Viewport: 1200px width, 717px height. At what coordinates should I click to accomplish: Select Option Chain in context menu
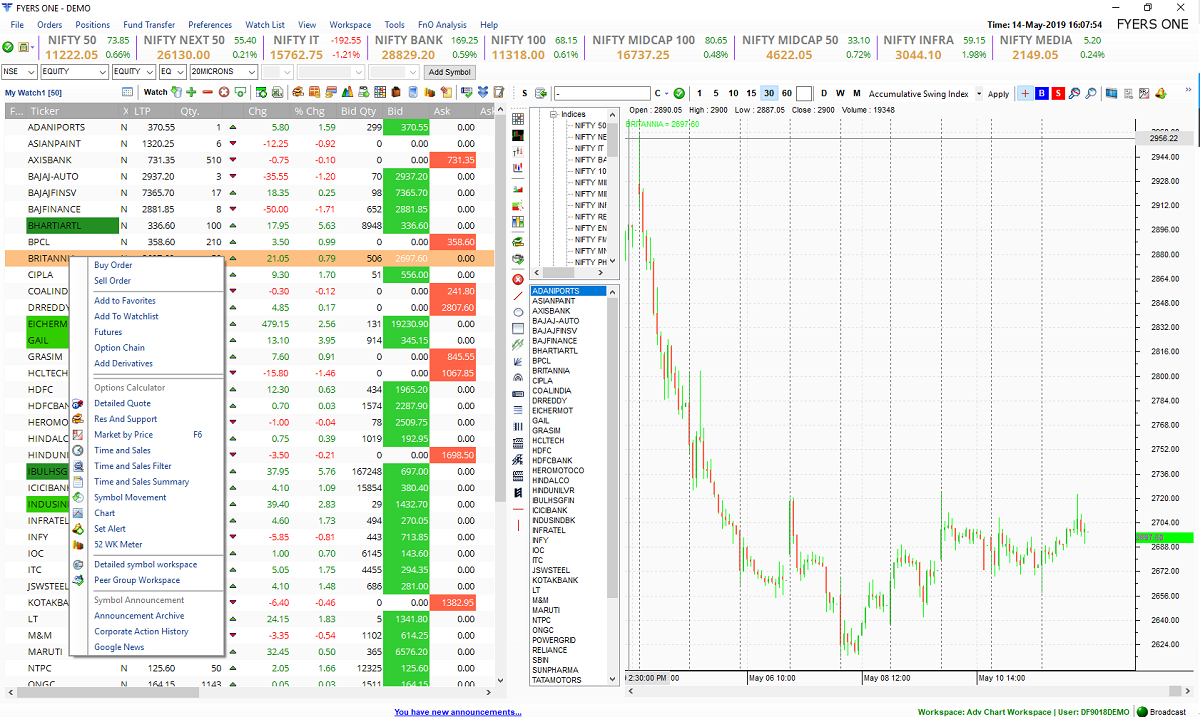[x=120, y=348]
